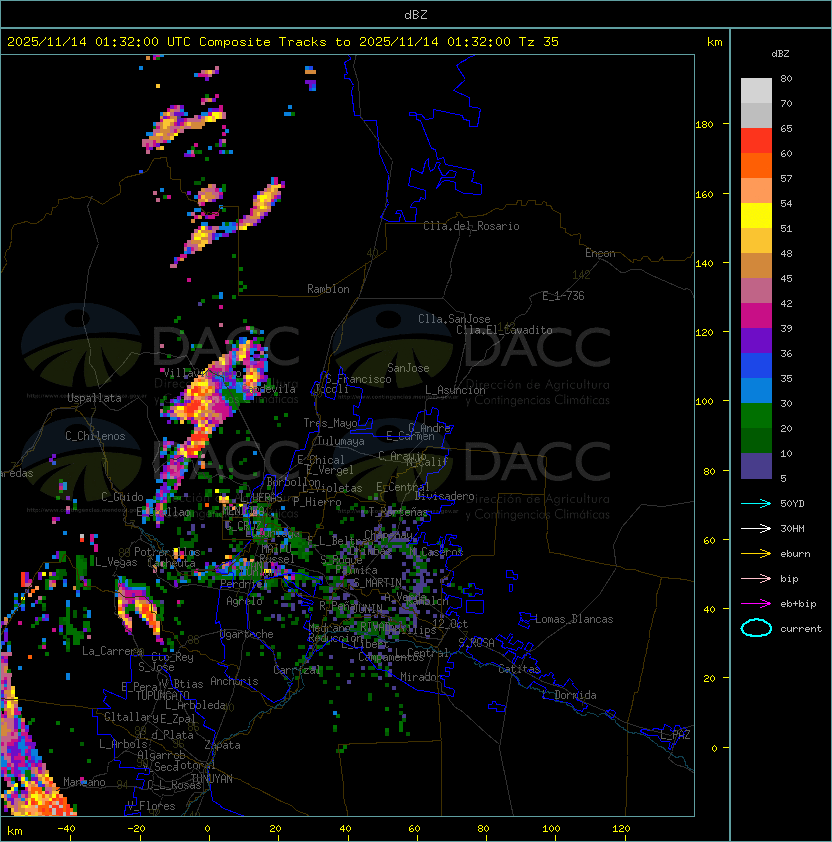The image size is (832, 842).
Task: Click the 180 km tick on vertical axis
Action: [x=704, y=125]
